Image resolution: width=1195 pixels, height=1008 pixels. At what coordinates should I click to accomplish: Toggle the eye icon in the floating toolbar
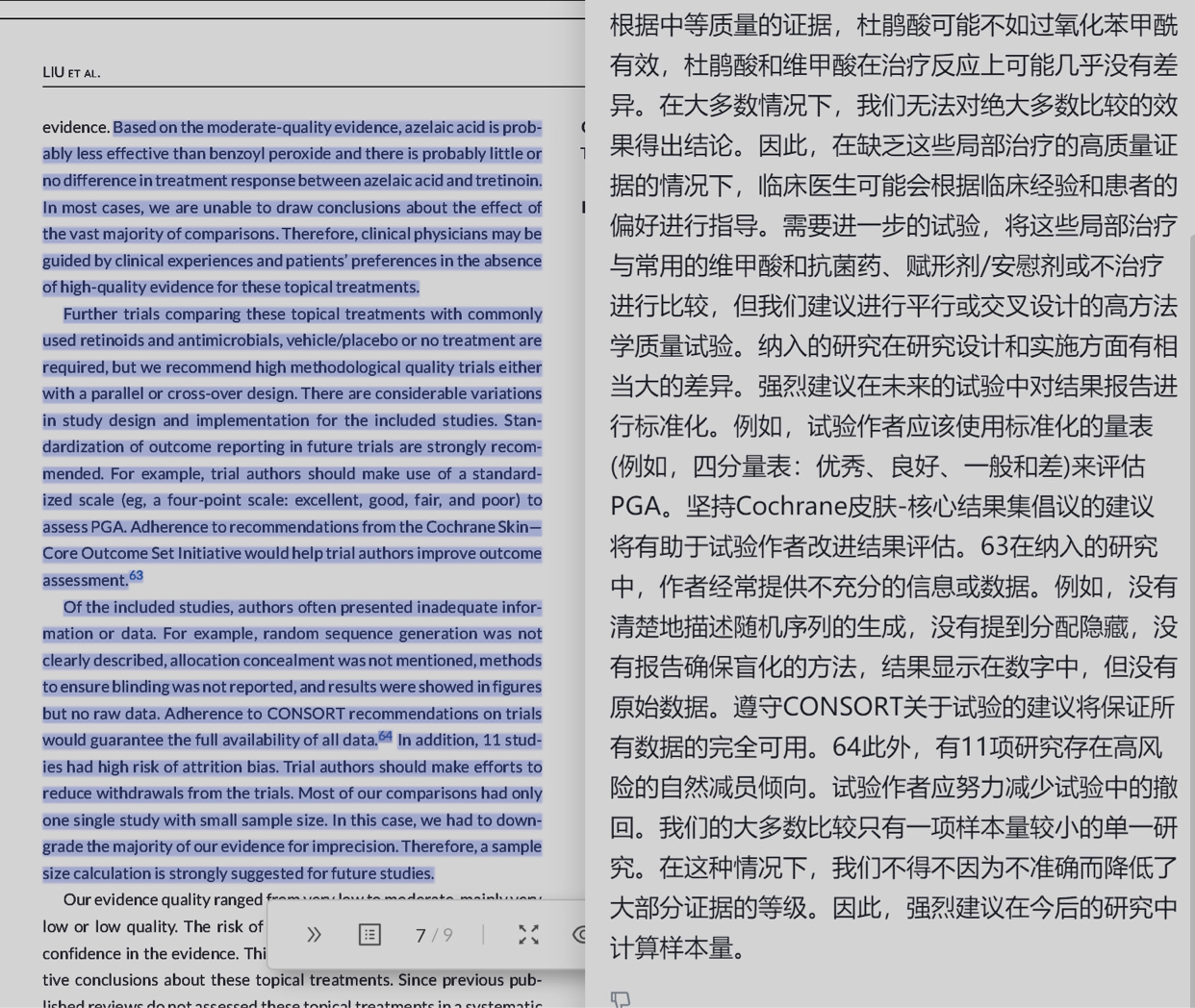coord(578,935)
